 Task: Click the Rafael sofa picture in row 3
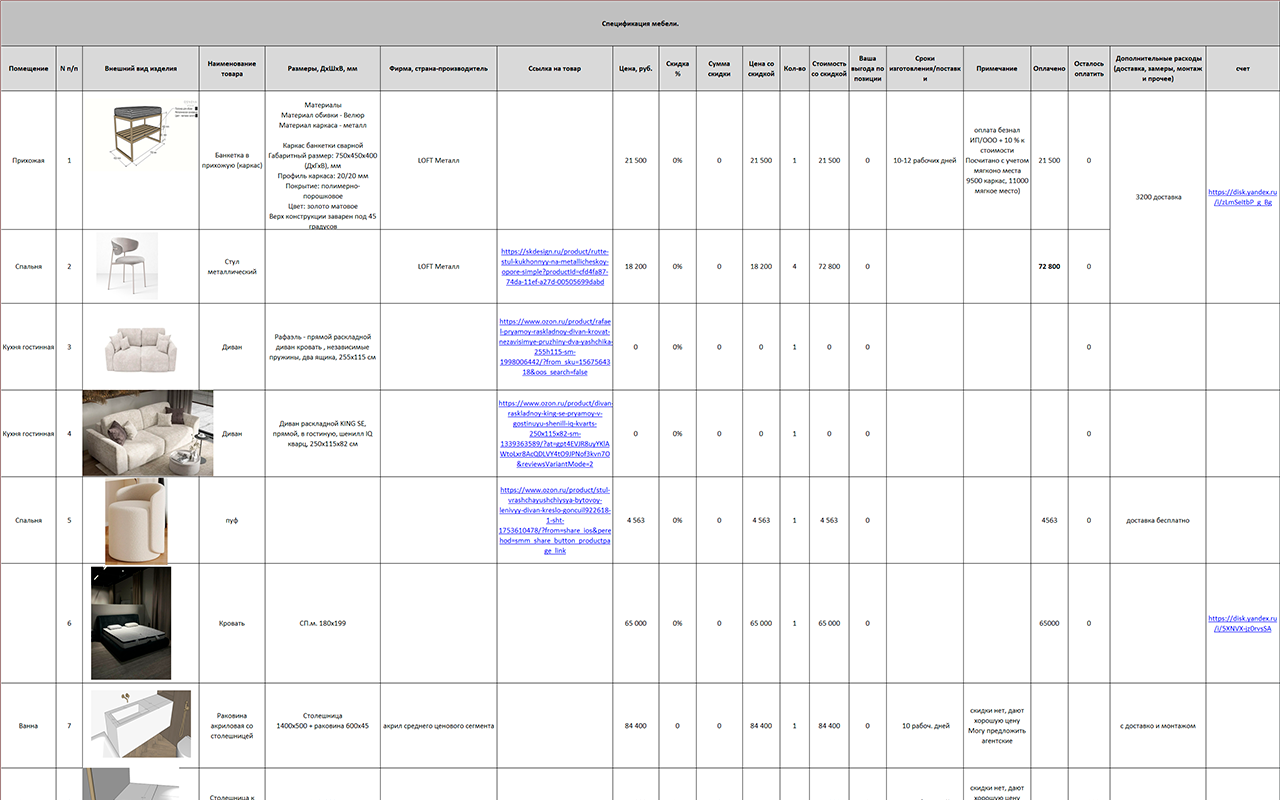[140, 347]
